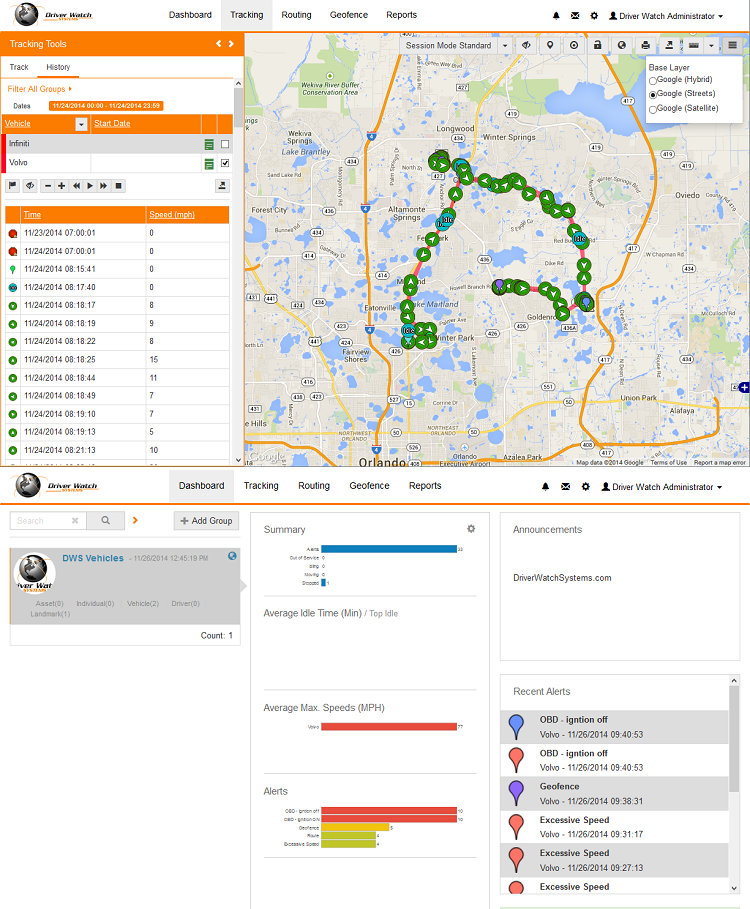Screen dimensions: 750x909
Task: Open Tracking in the lower dashboard navigation
Action: click(261, 486)
